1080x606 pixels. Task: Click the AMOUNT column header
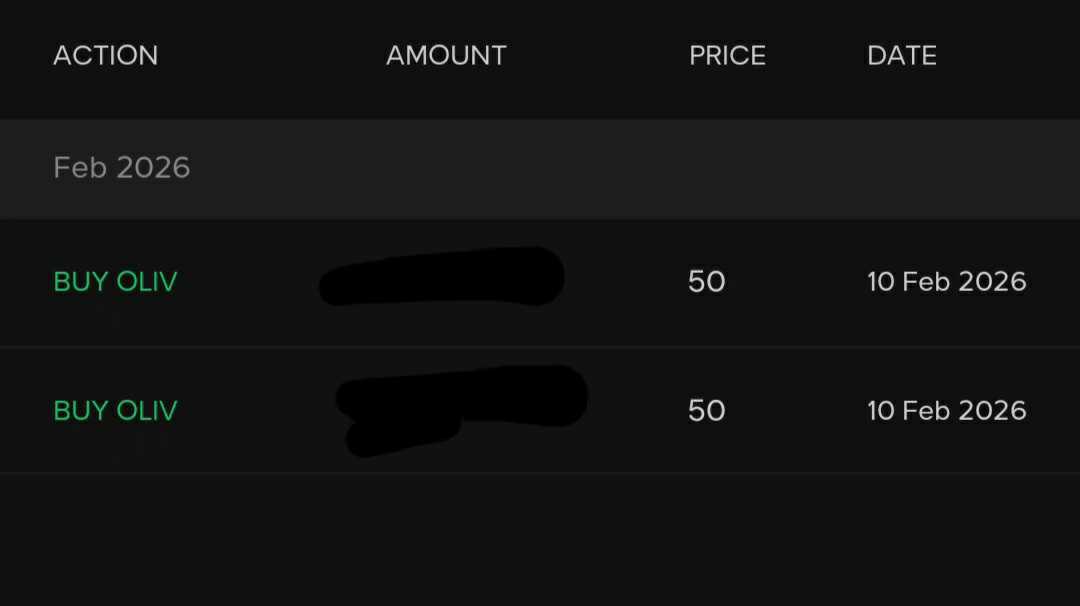point(446,55)
